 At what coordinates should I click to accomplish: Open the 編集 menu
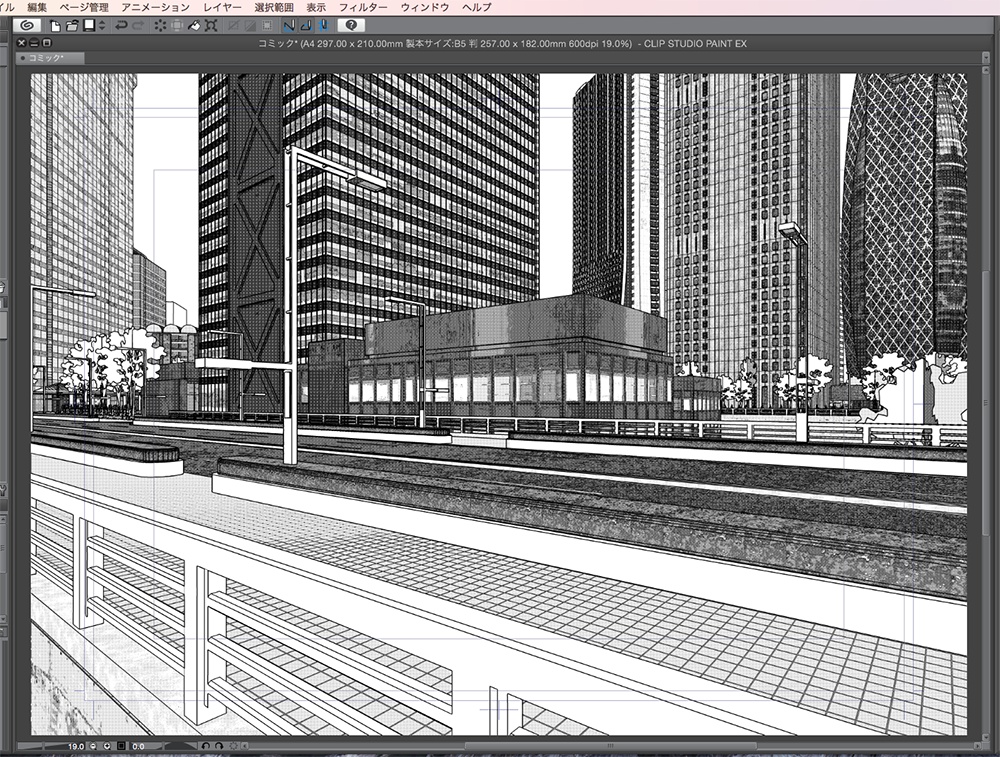[37, 7]
